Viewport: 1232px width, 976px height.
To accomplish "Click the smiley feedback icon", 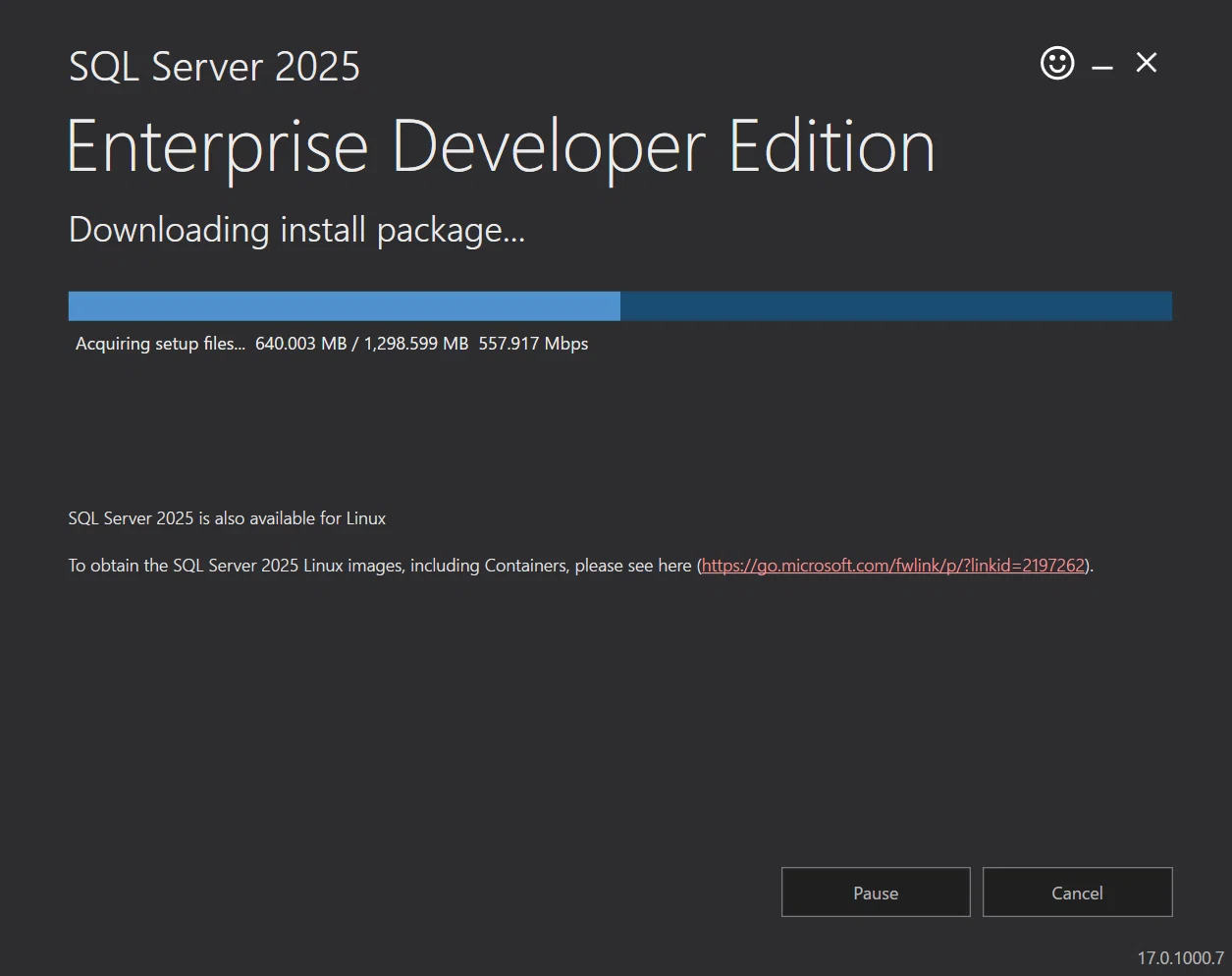I will click(1057, 64).
